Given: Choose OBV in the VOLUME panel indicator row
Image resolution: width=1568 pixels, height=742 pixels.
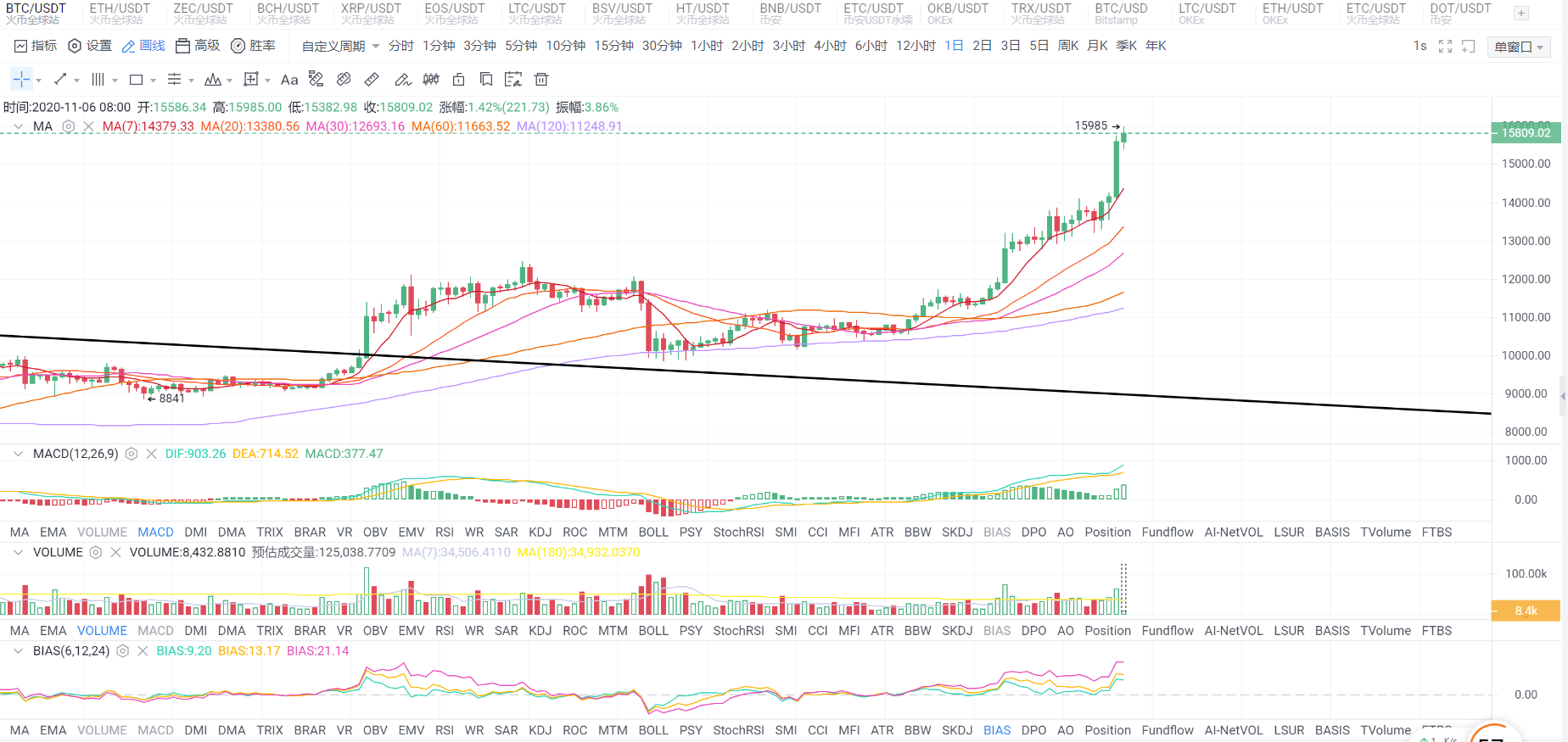Looking at the screenshot, I should pos(375,631).
